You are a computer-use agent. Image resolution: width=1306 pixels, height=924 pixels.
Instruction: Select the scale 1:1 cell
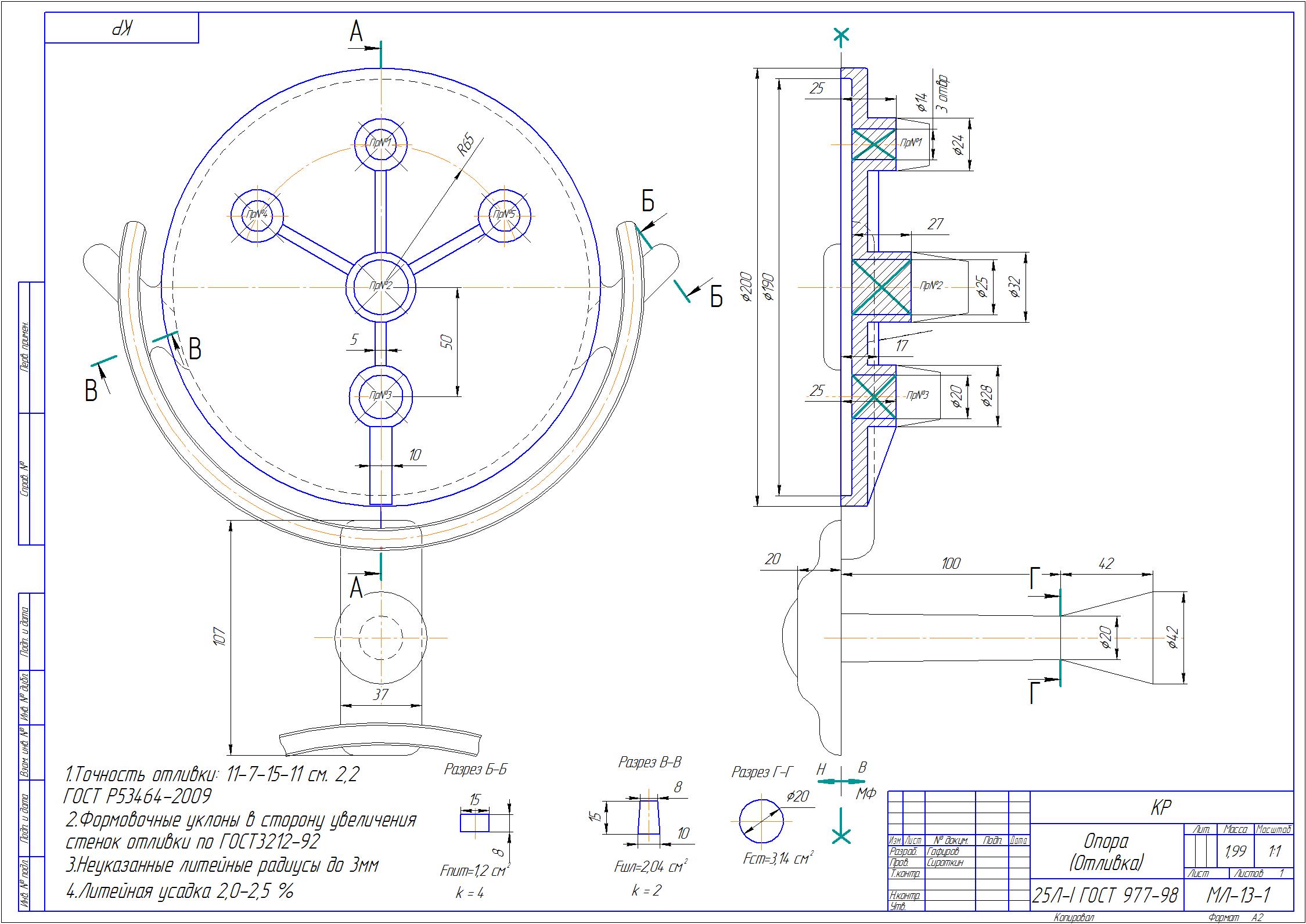pos(1275,851)
